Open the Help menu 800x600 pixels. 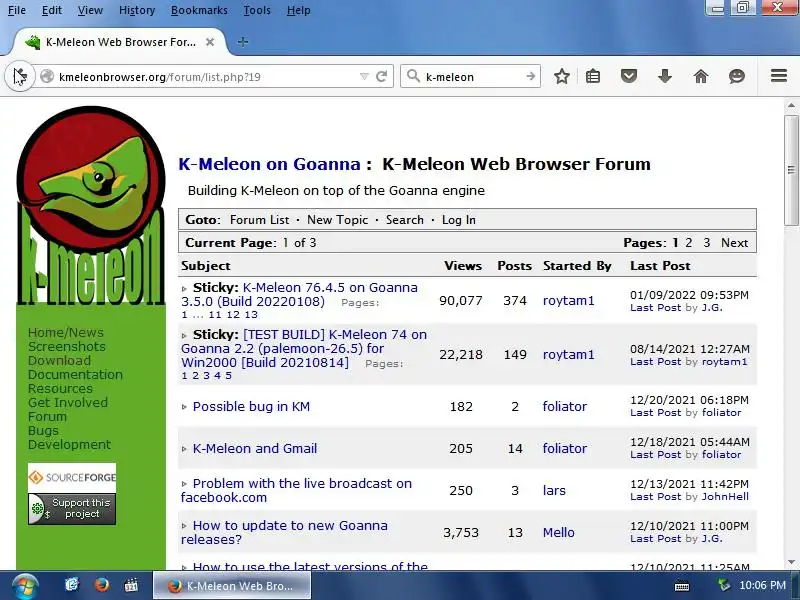tap(298, 10)
